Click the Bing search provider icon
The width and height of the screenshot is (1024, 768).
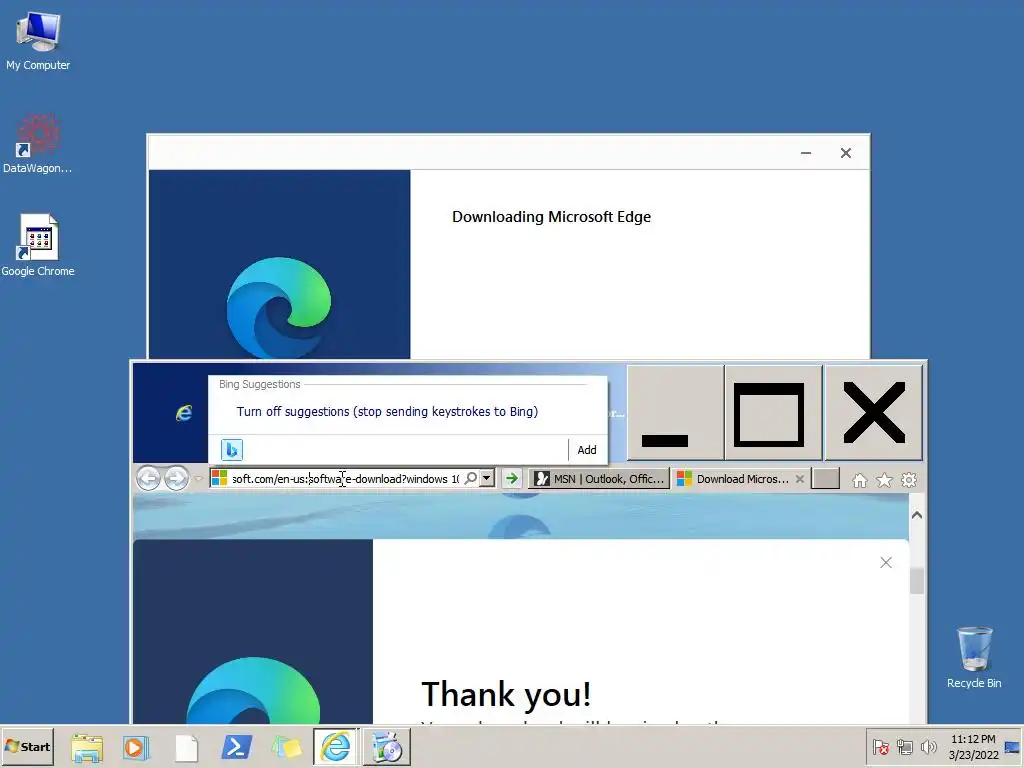pyautogui.click(x=232, y=449)
